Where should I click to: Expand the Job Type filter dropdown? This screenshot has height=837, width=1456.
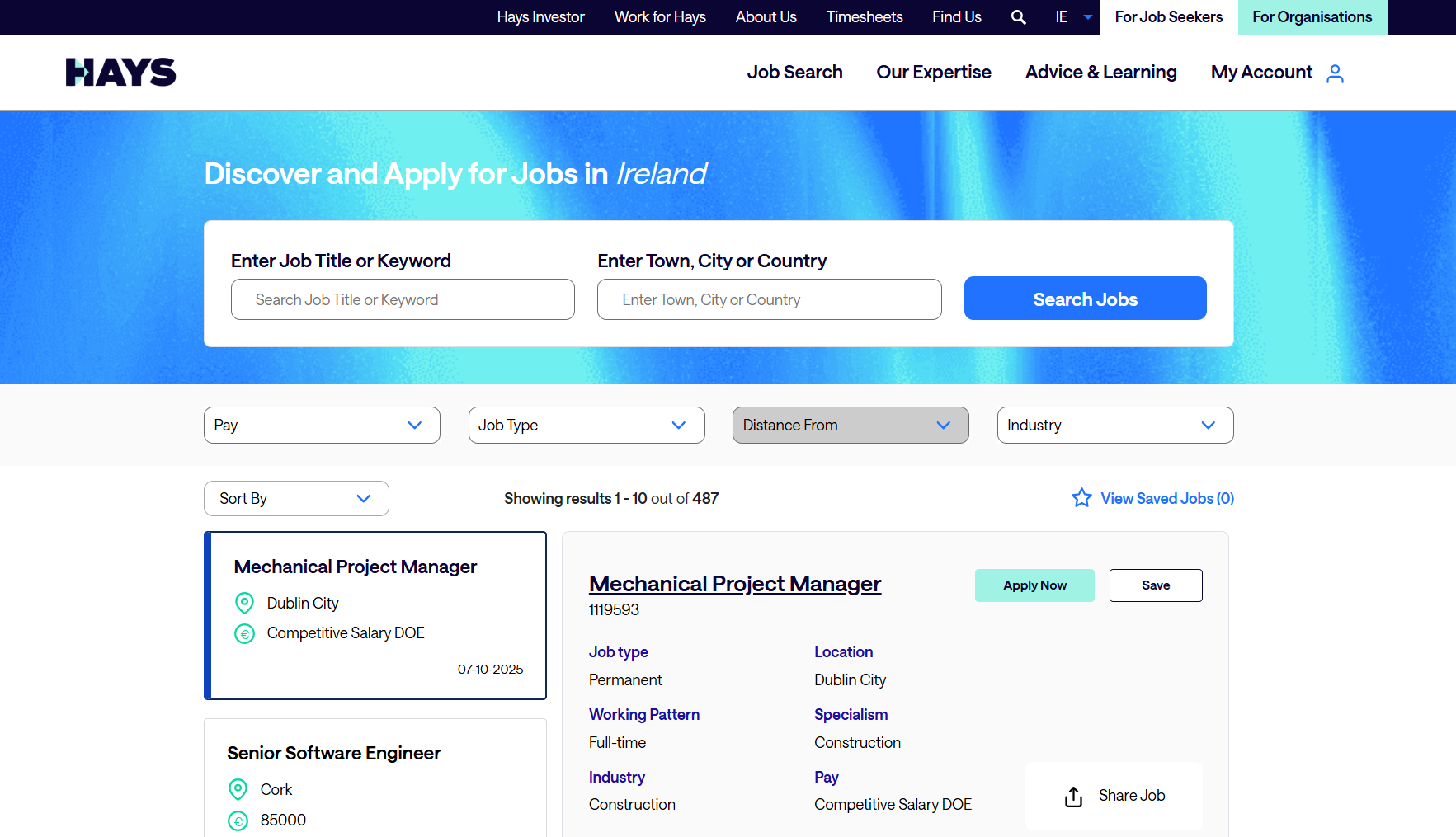587,425
